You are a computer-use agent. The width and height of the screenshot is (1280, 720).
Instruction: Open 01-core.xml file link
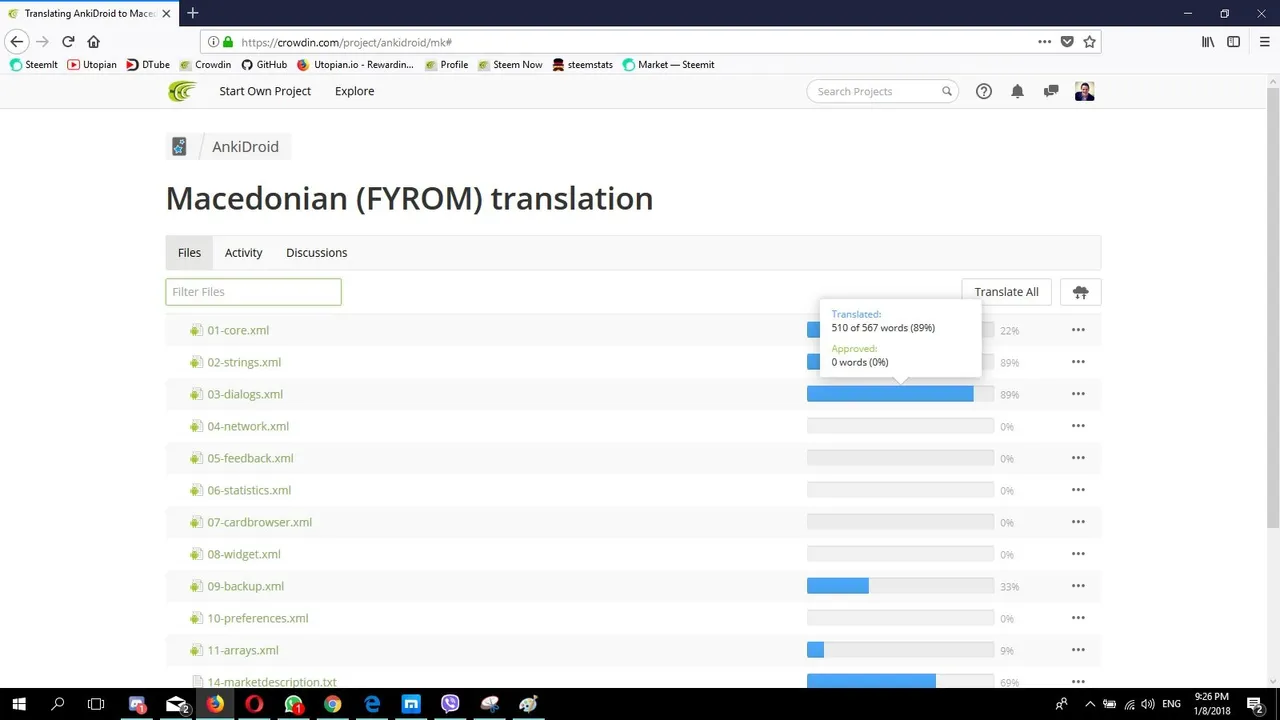click(238, 330)
